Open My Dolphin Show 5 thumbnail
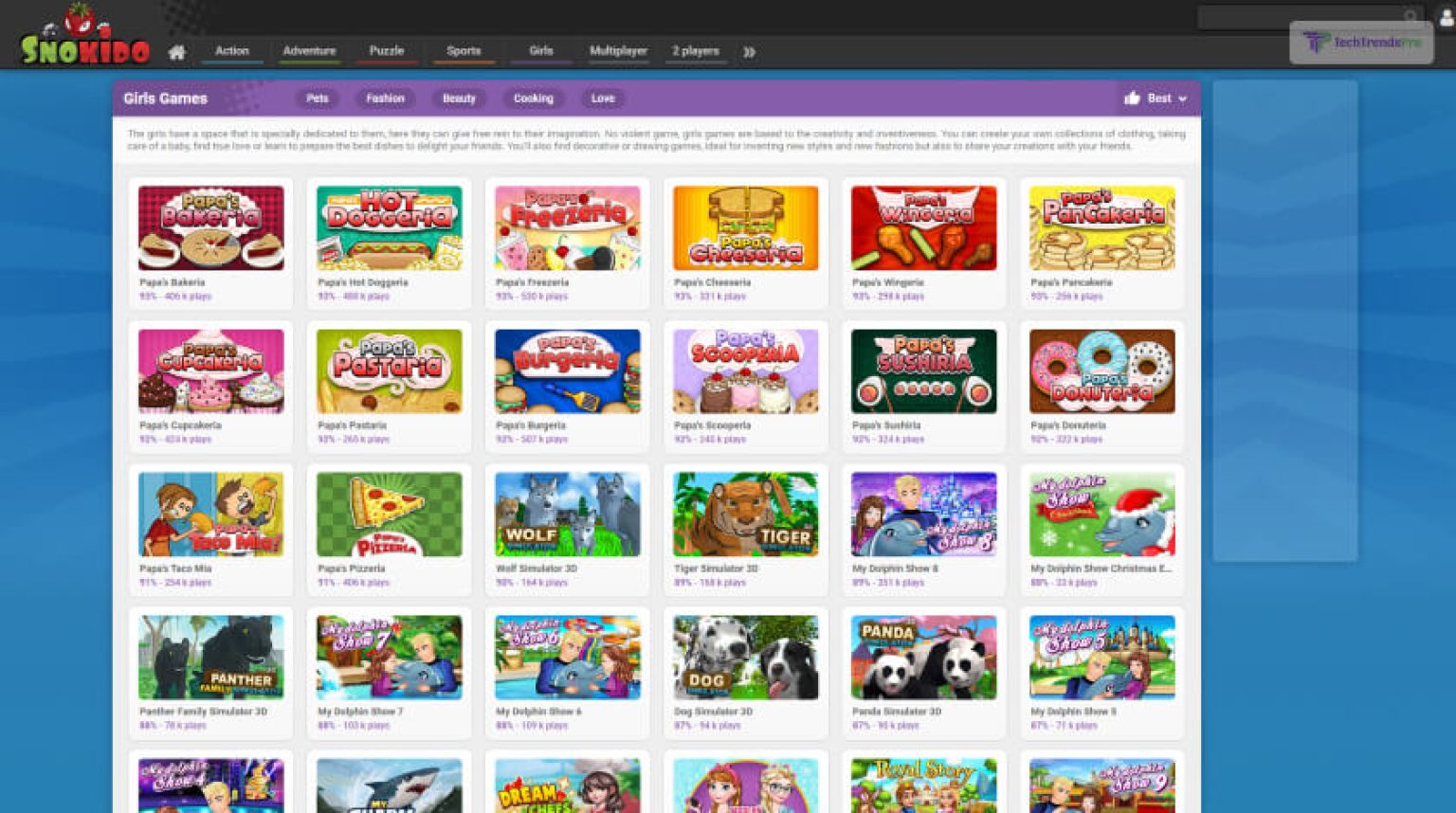Viewport: 1456px width, 813px height. tap(1101, 657)
